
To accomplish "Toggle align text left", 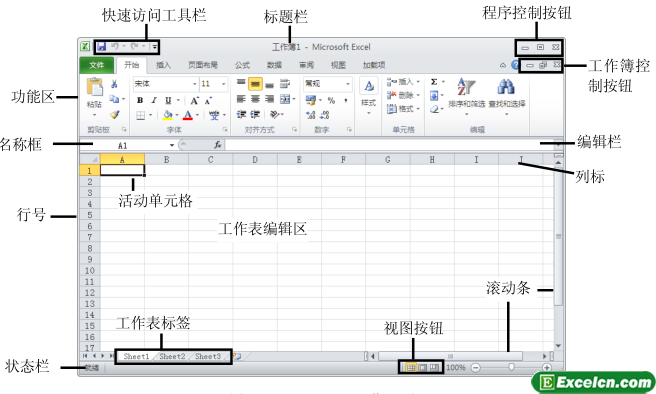I will point(241,99).
